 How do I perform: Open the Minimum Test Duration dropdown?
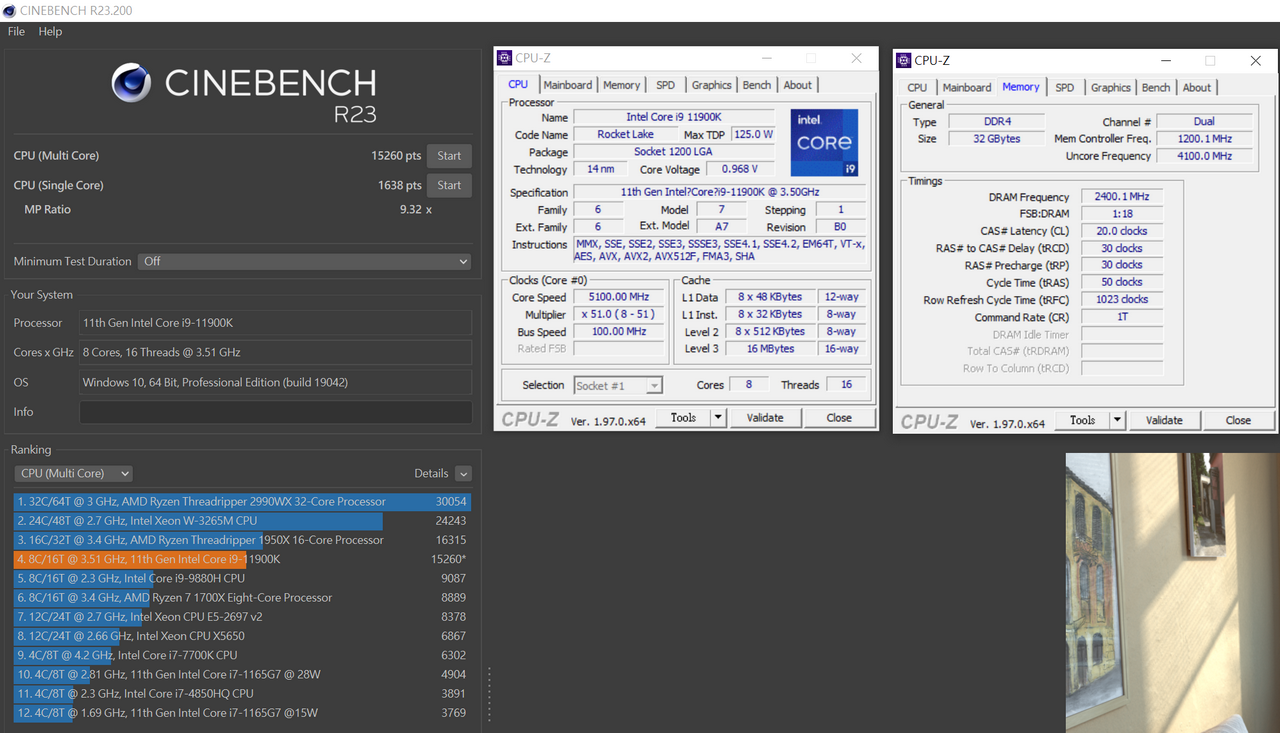click(304, 261)
